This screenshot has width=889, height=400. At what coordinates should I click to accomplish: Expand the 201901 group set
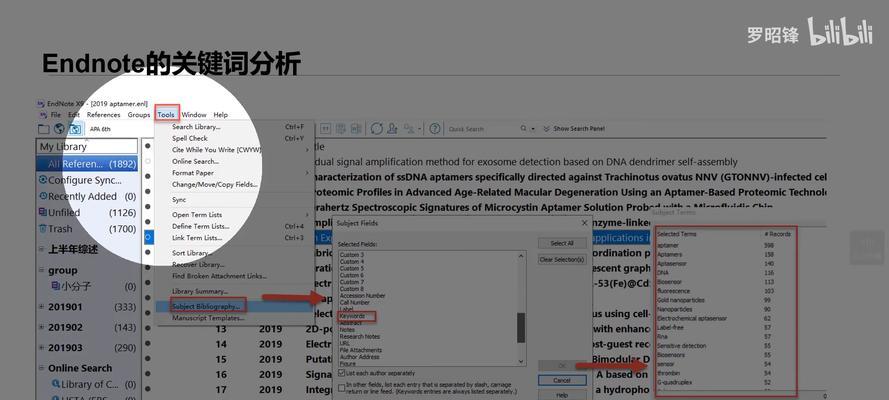pyautogui.click(x=41, y=307)
